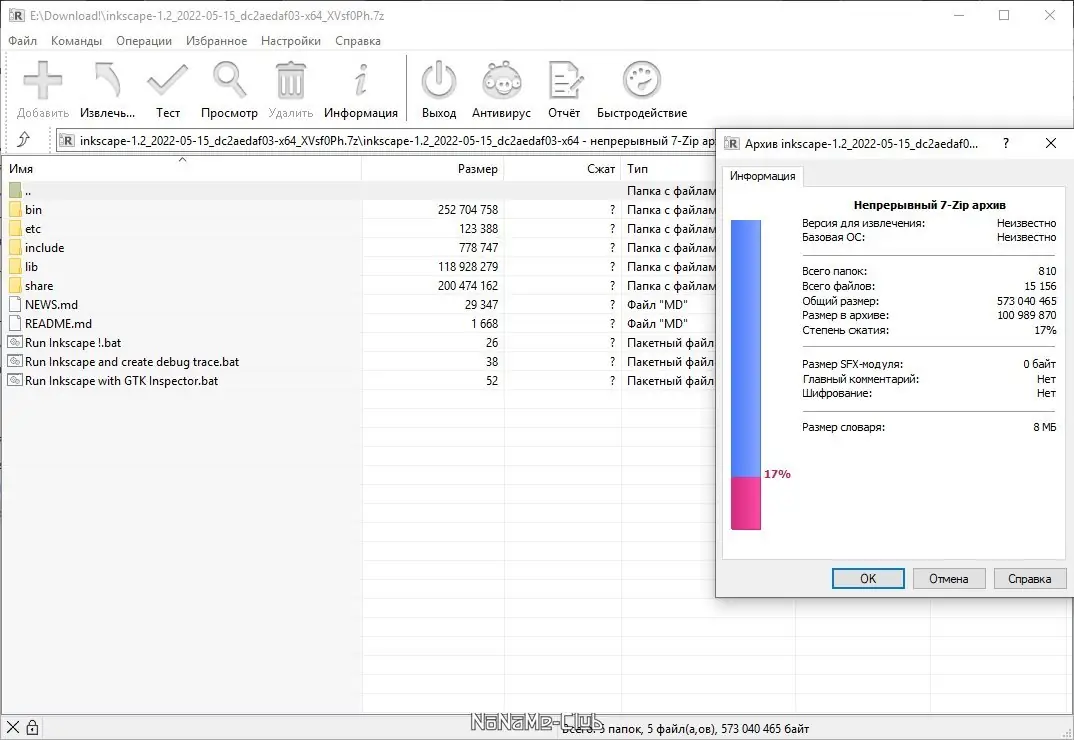Click the parent folder ".." icon
This screenshot has width=1074, height=740.
[15, 190]
